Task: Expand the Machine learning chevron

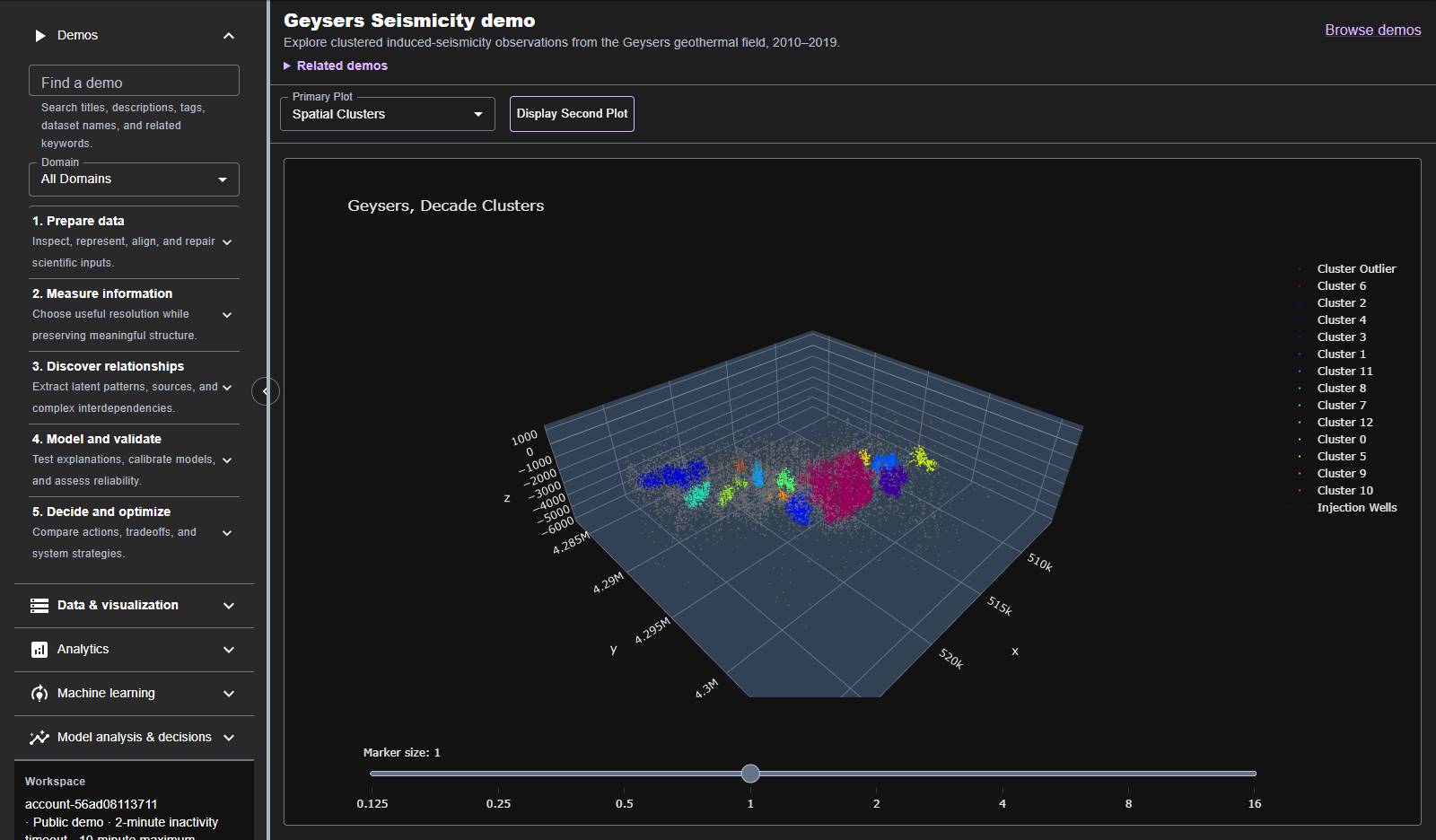Action: pos(229,694)
